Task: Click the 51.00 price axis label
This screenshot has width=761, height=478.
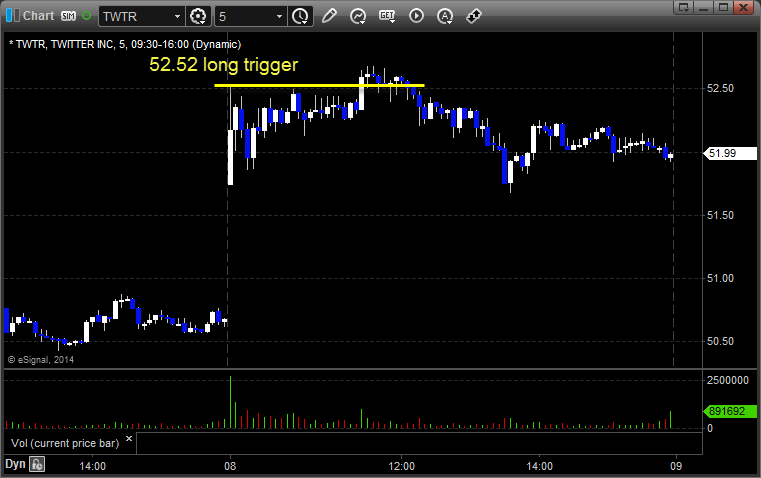Action: pyautogui.click(x=720, y=279)
